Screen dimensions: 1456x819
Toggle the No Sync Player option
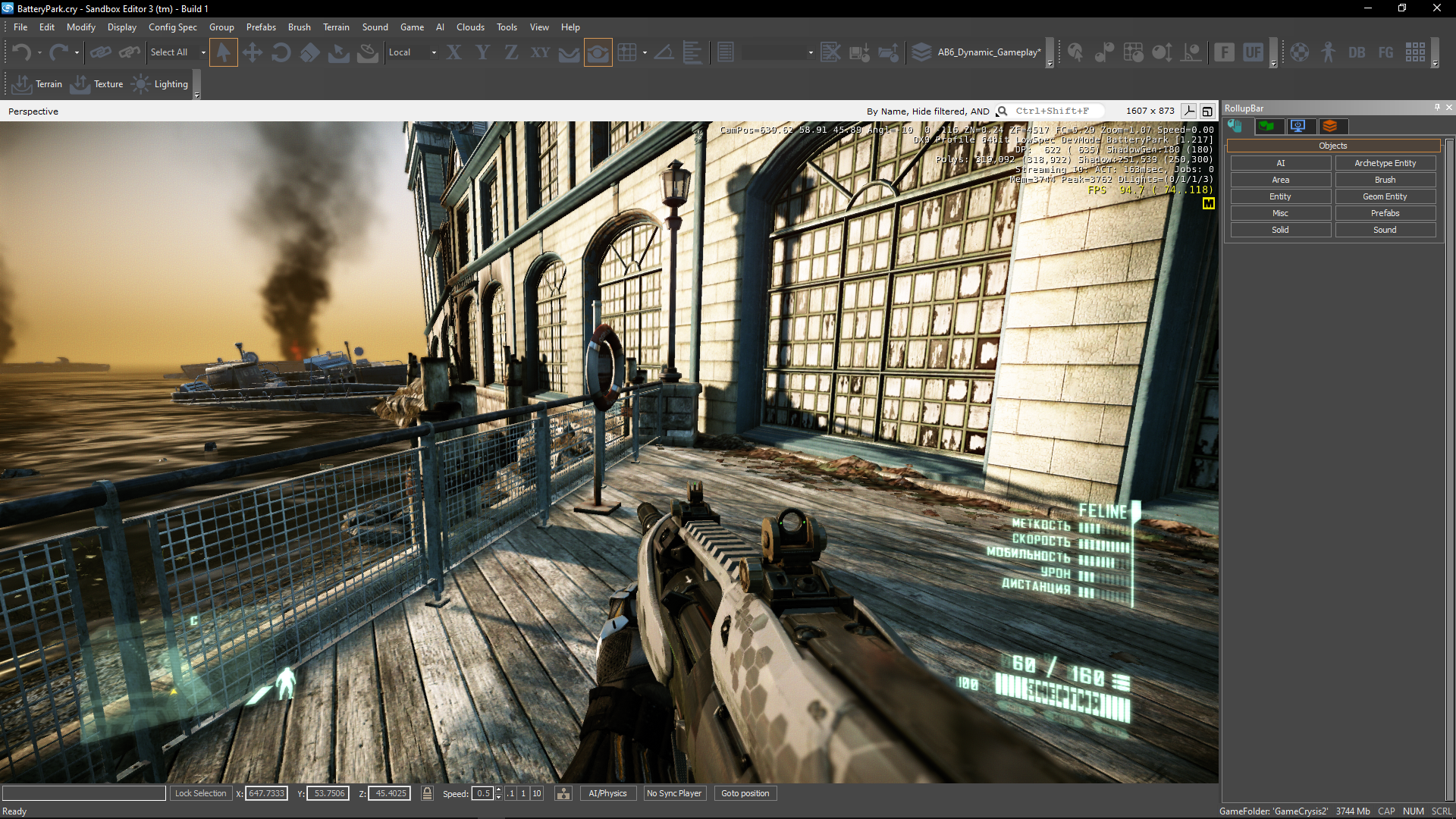[x=673, y=793]
